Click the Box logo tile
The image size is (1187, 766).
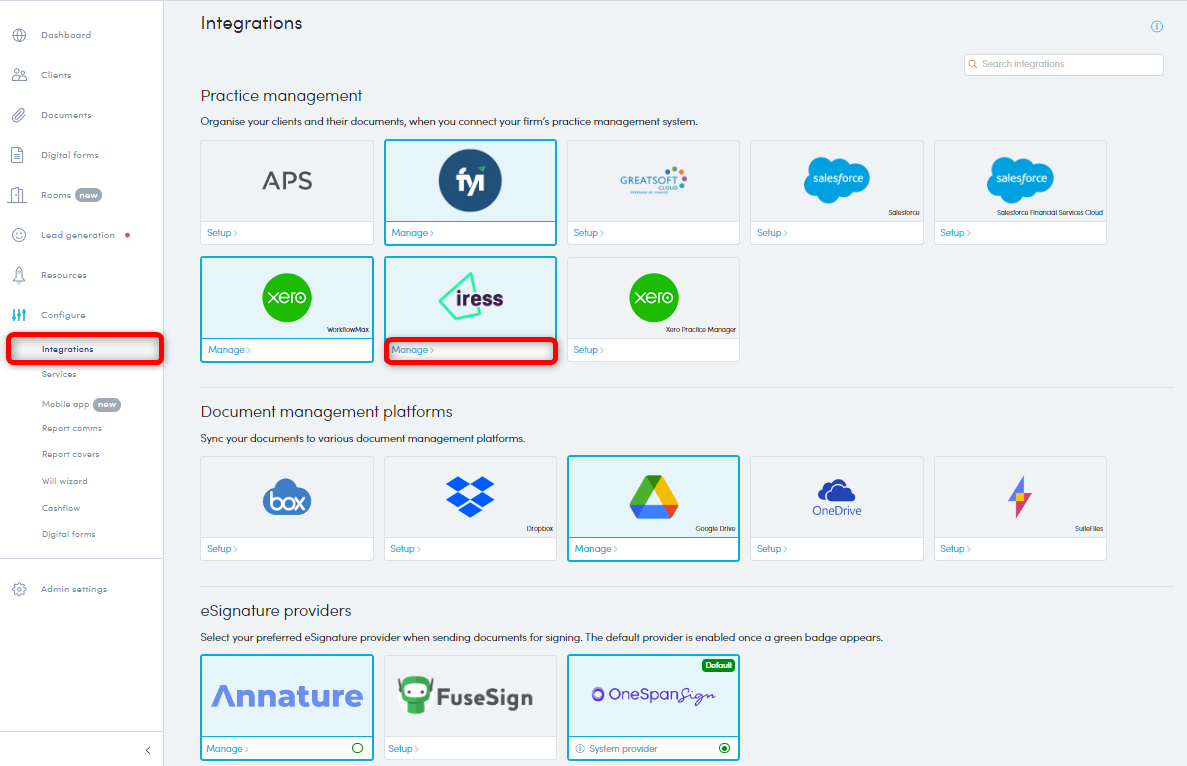(287, 497)
